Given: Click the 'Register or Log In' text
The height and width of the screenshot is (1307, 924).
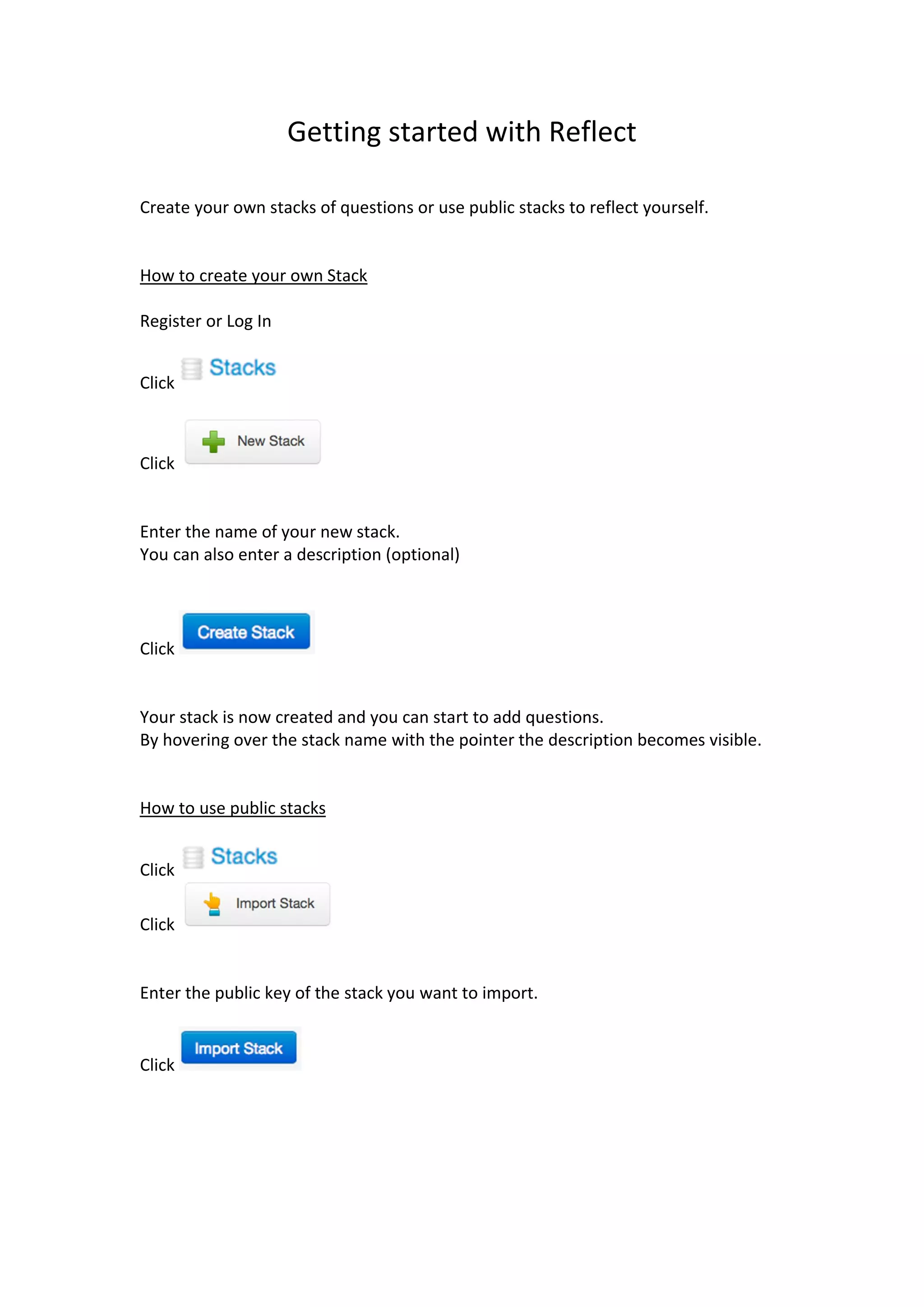Looking at the screenshot, I should point(205,322).
